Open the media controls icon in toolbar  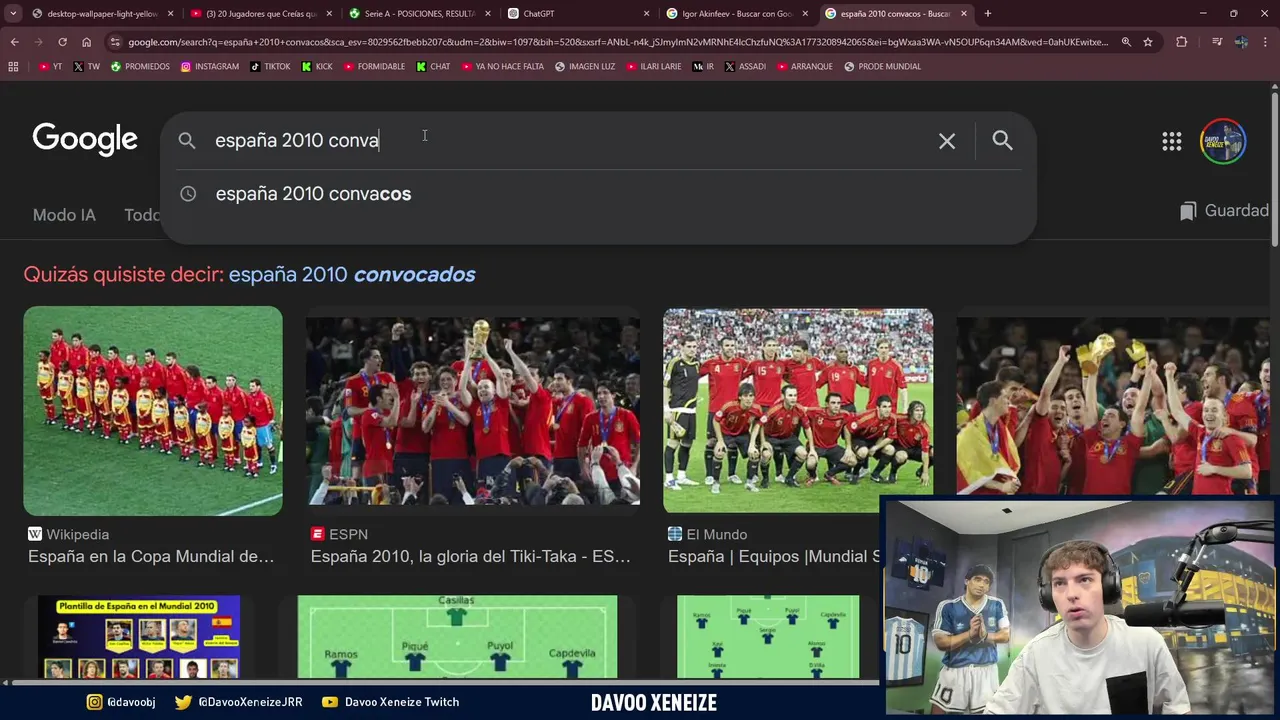(x=1217, y=42)
